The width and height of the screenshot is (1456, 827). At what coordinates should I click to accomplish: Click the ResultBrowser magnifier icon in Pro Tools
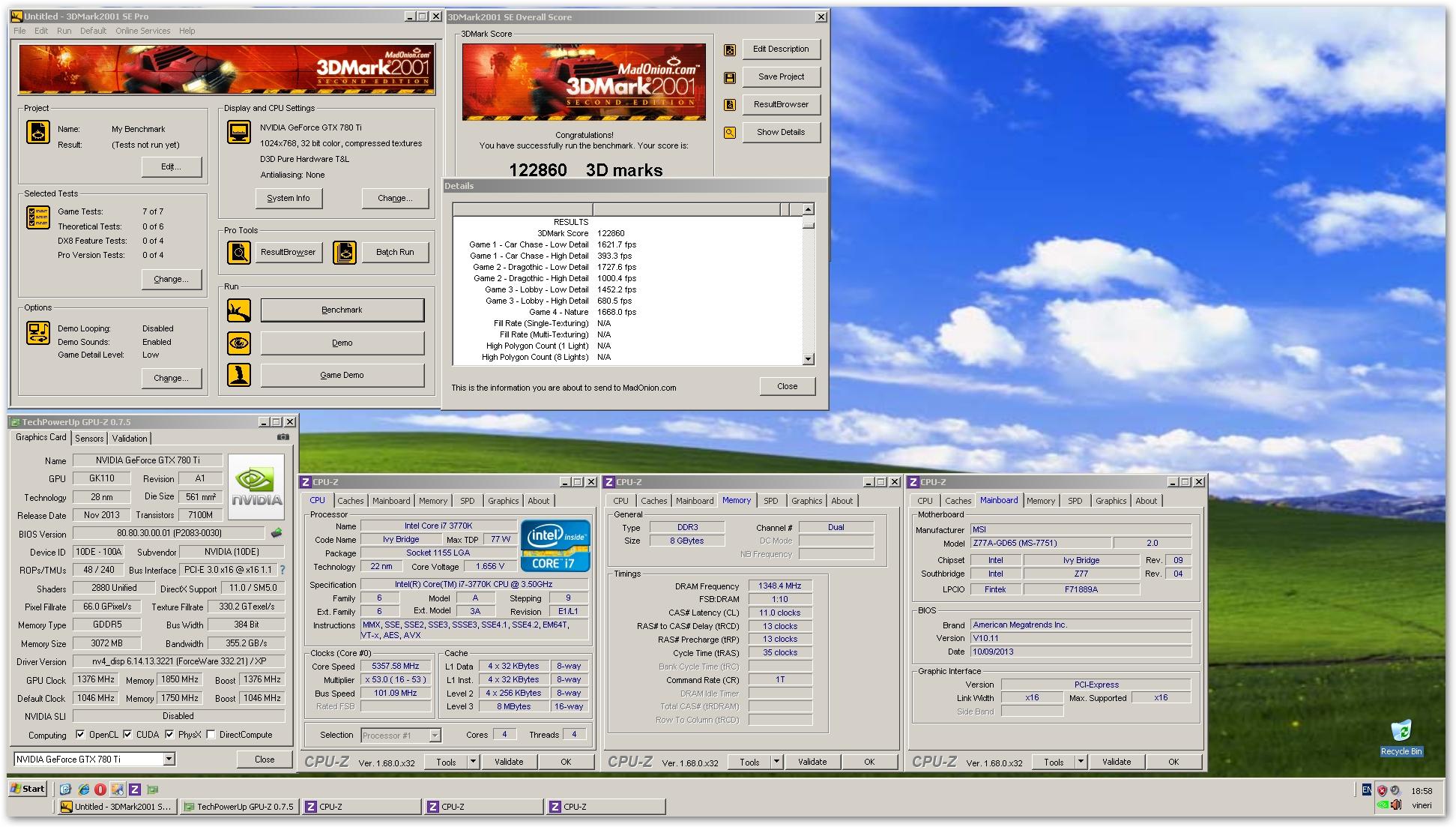point(238,253)
